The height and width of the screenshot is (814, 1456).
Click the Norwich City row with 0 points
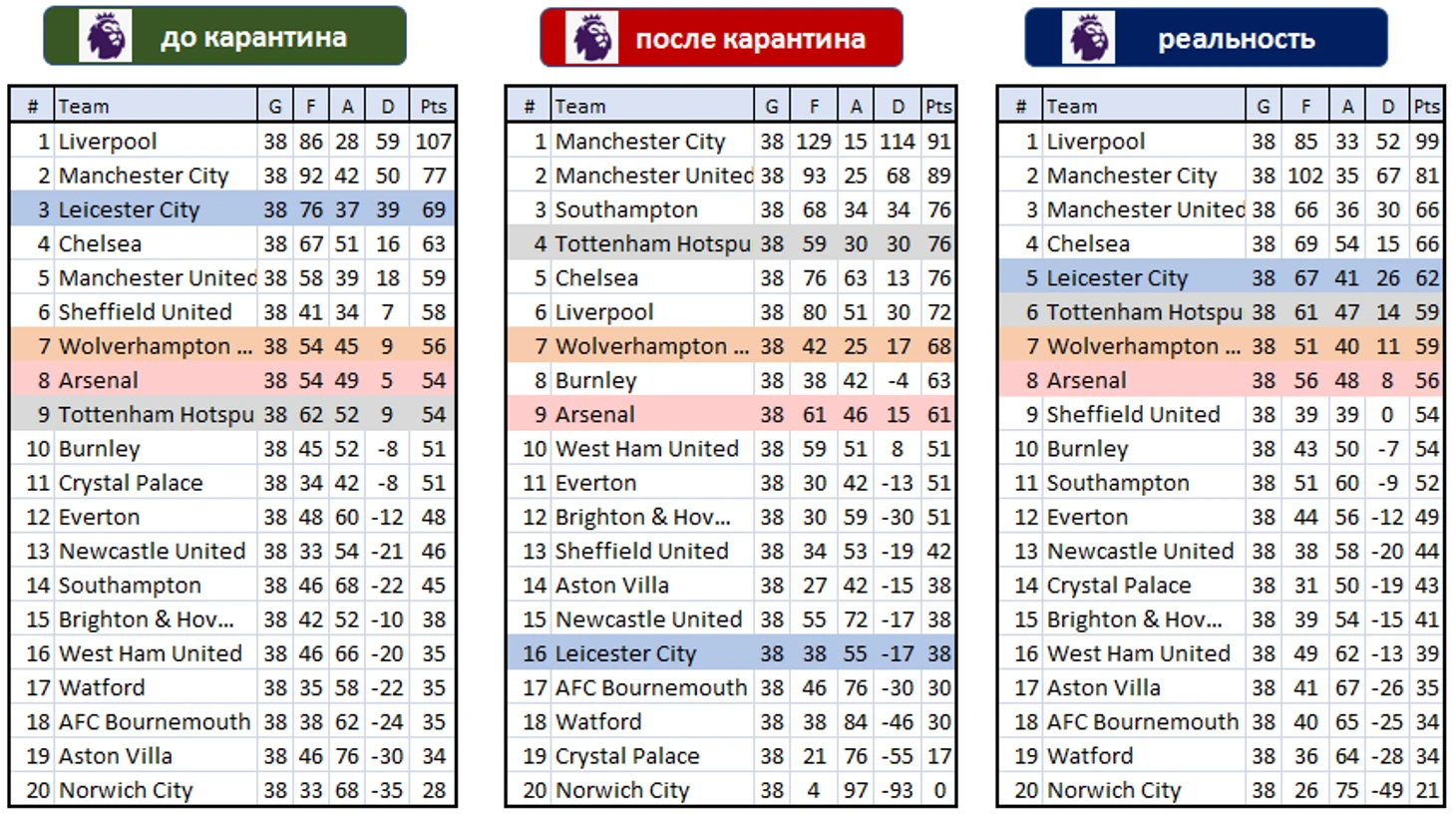click(x=730, y=790)
